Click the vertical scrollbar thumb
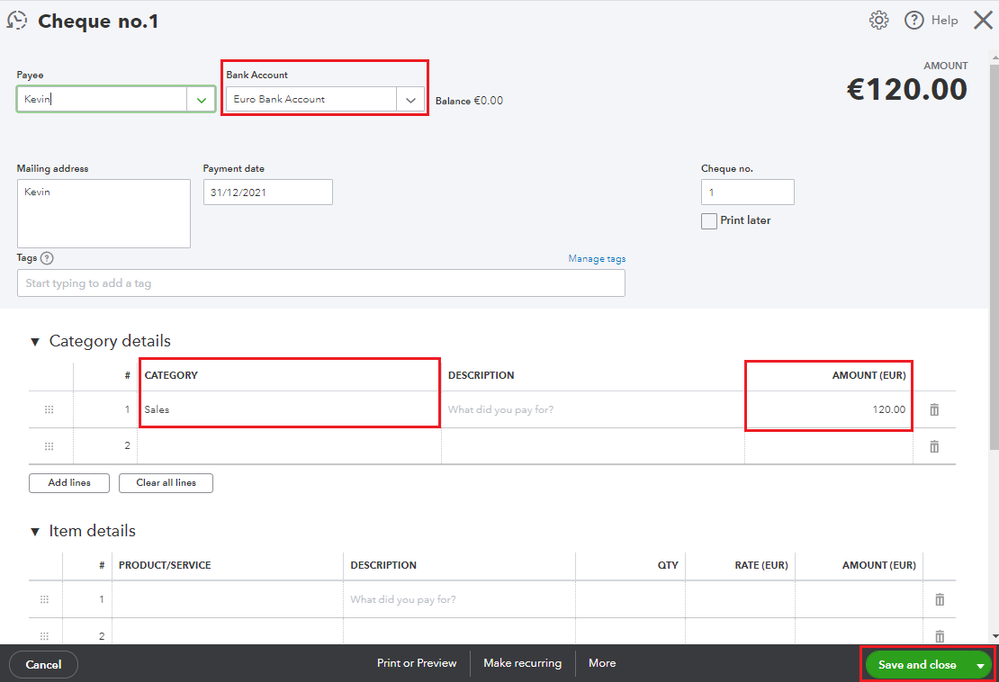Viewport: 999px width, 682px height. (x=994, y=255)
